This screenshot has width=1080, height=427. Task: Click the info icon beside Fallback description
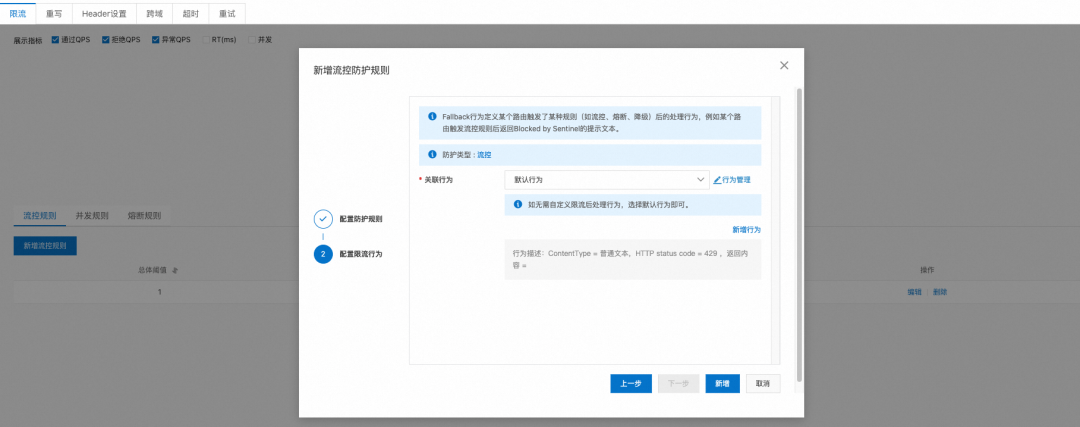coord(432,117)
